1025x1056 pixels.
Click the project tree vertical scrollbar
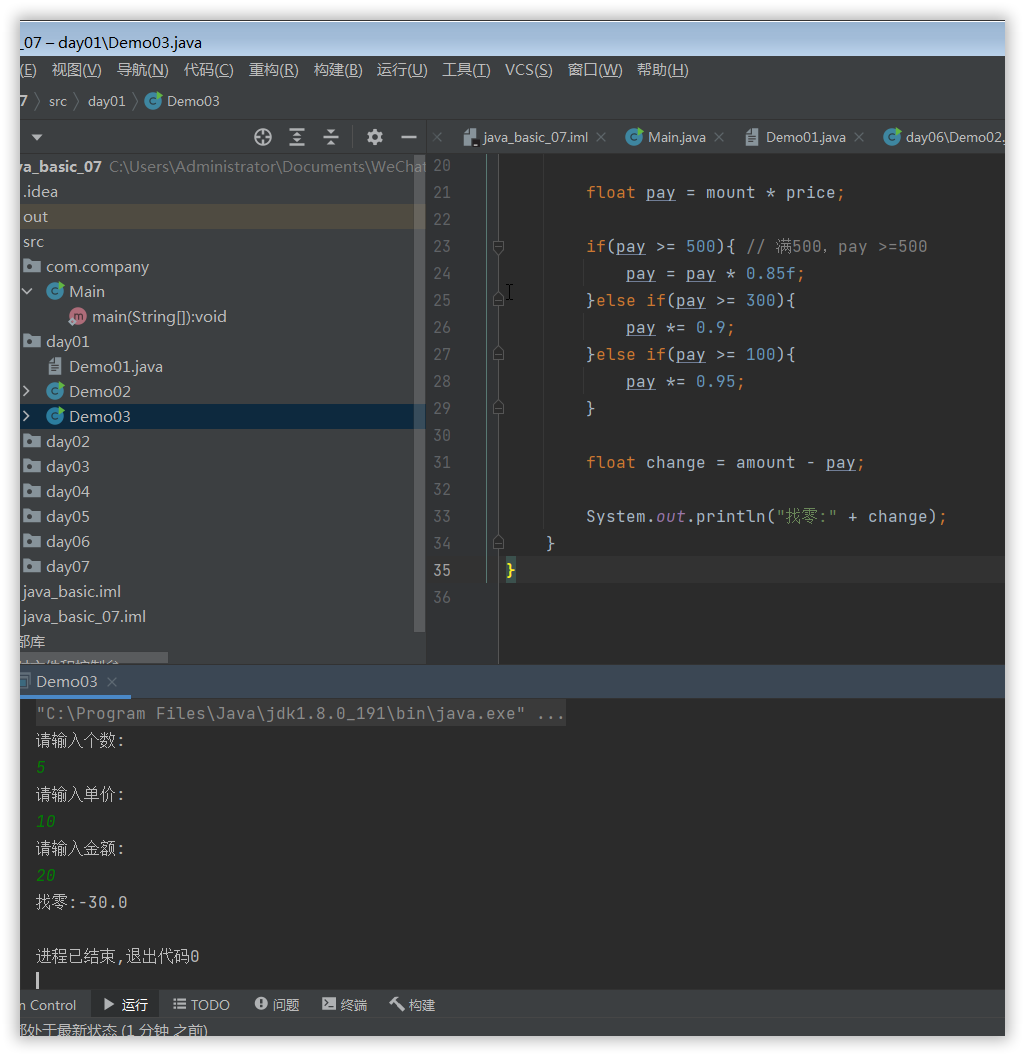click(x=420, y=394)
